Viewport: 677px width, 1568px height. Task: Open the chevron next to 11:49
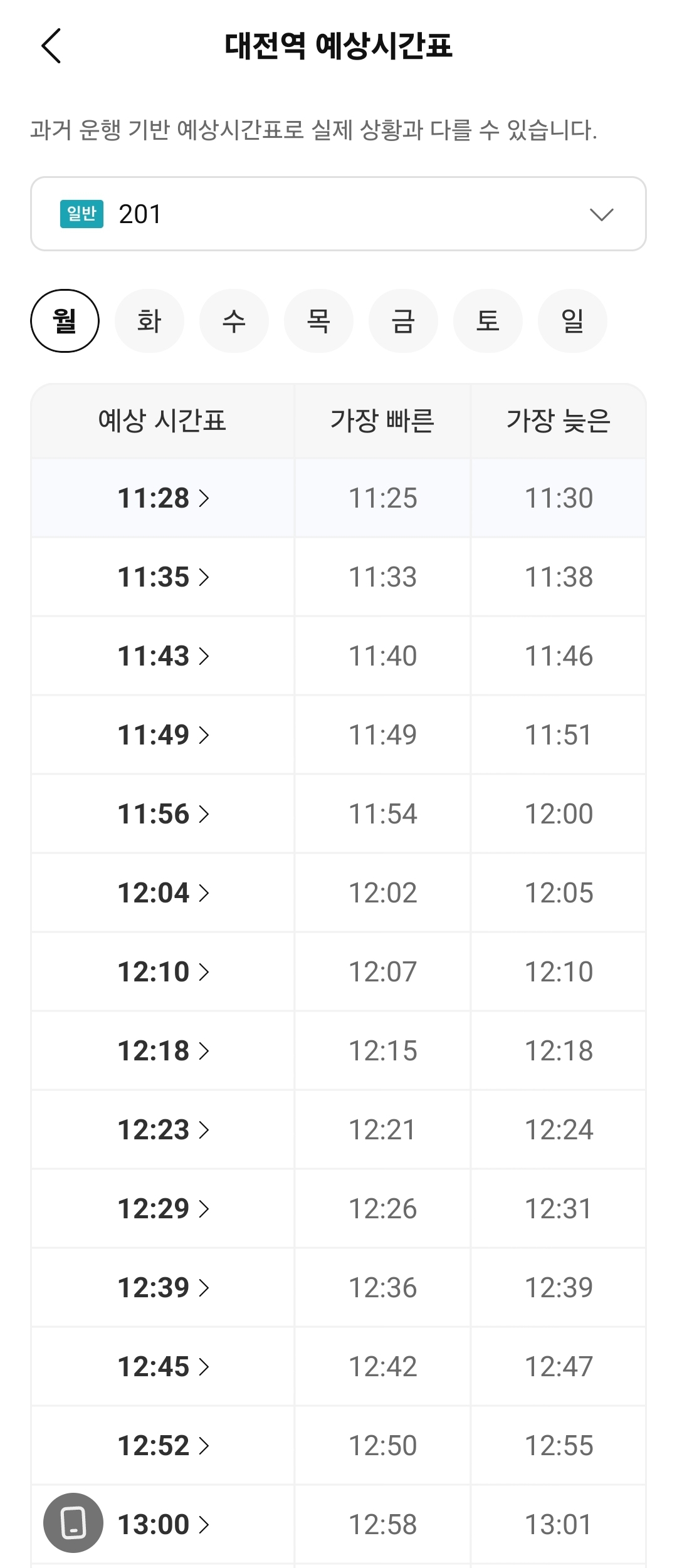[204, 735]
